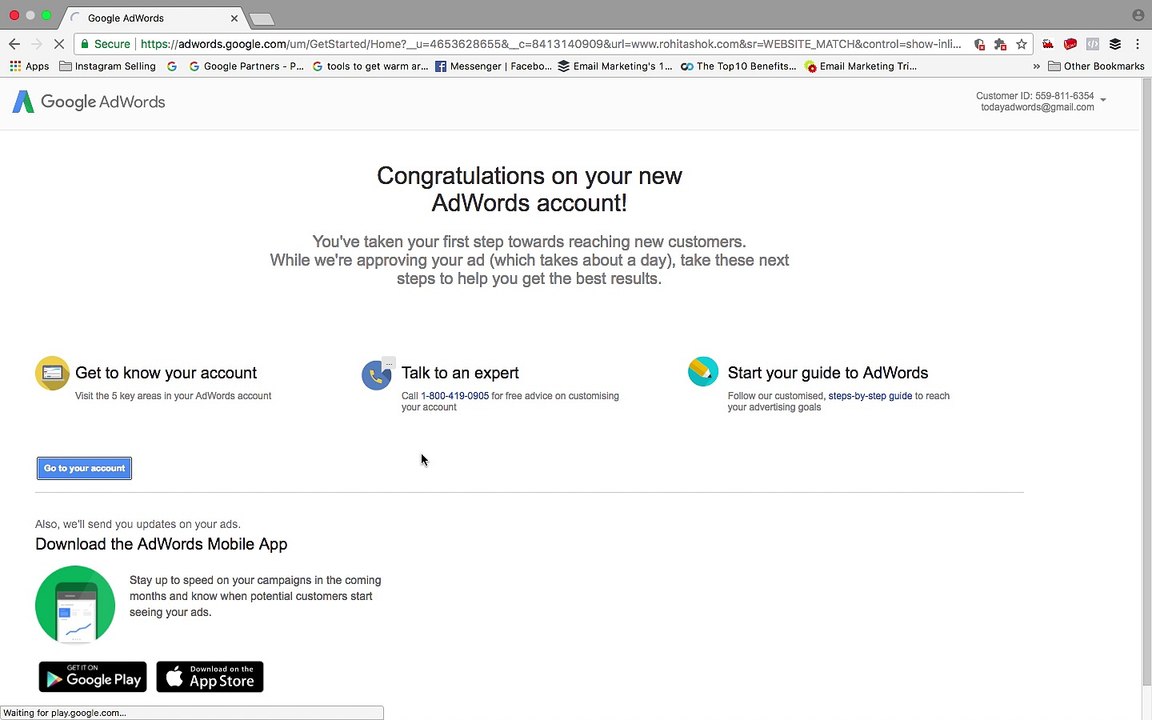
Task: Click the Secure padlock indicator
Action: tap(105, 44)
